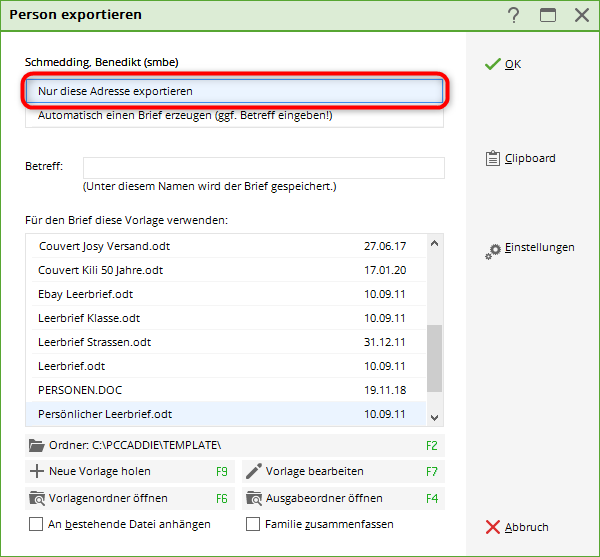600x557 pixels.
Task: Click the pencil icon for Vorlage bearbeiten
Action: tap(253, 471)
